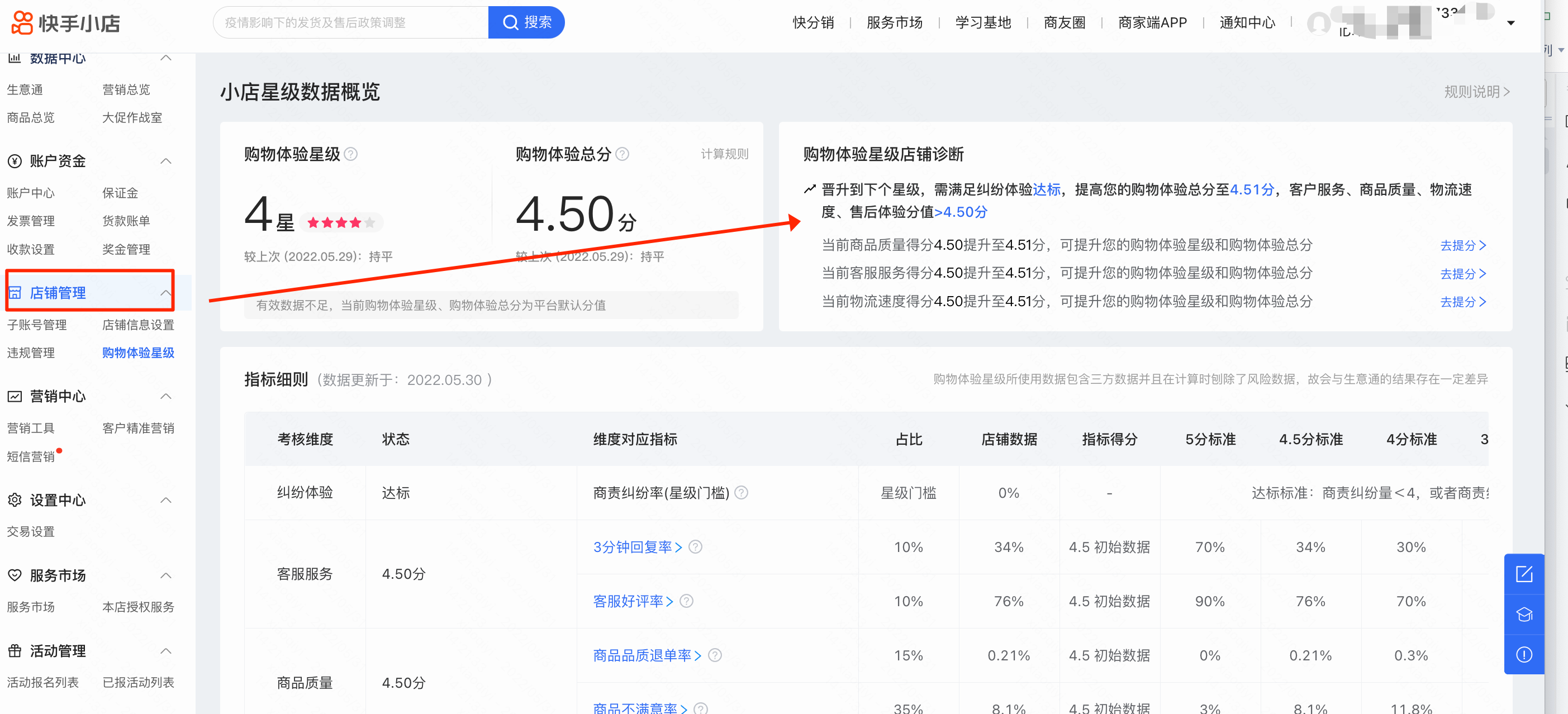Viewport: 1568px width, 714px height.
Task: Open 购物体验星级 in sidebar
Action: tap(138, 353)
